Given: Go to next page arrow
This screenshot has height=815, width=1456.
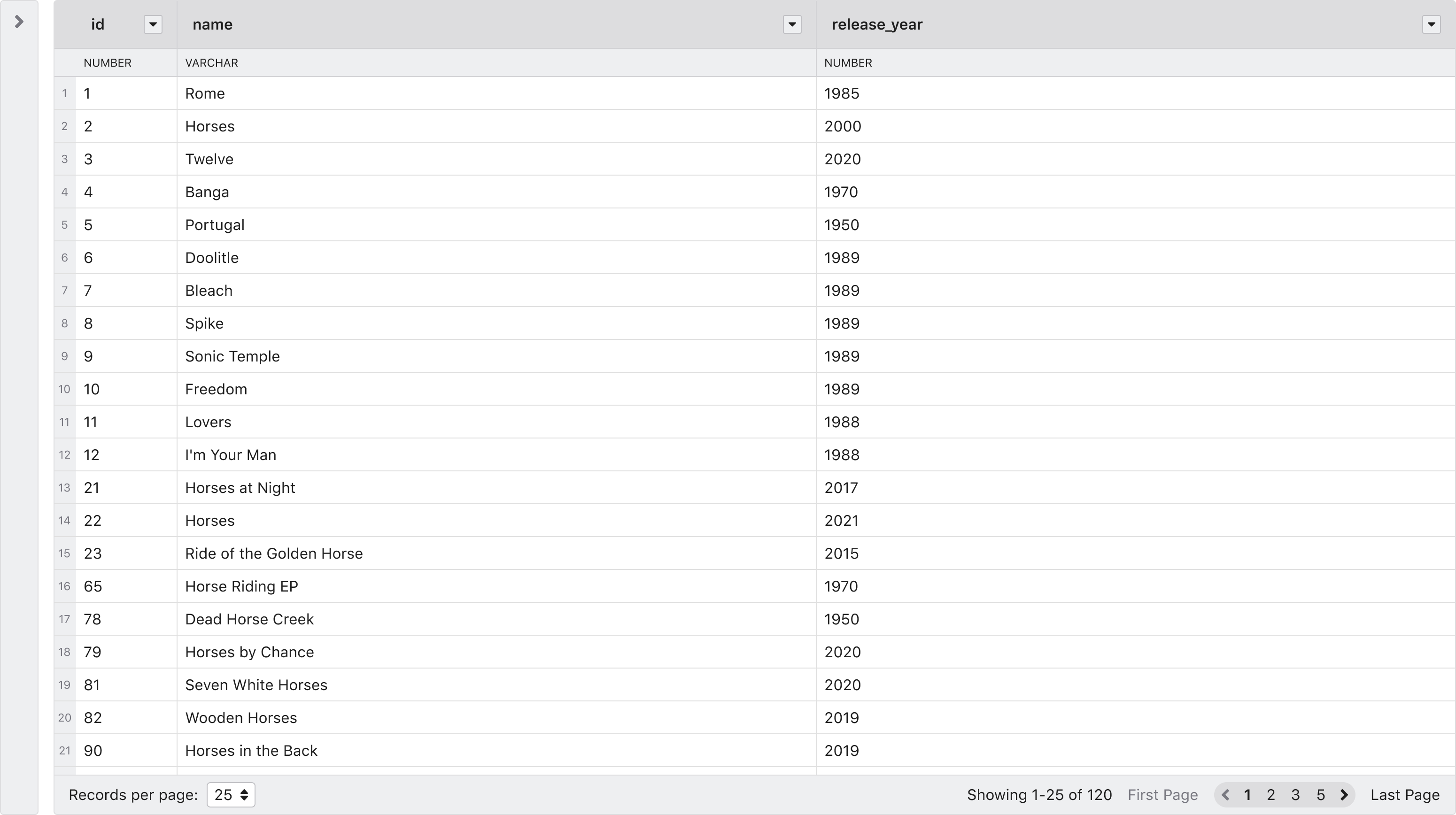Looking at the screenshot, I should coord(1344,795).
